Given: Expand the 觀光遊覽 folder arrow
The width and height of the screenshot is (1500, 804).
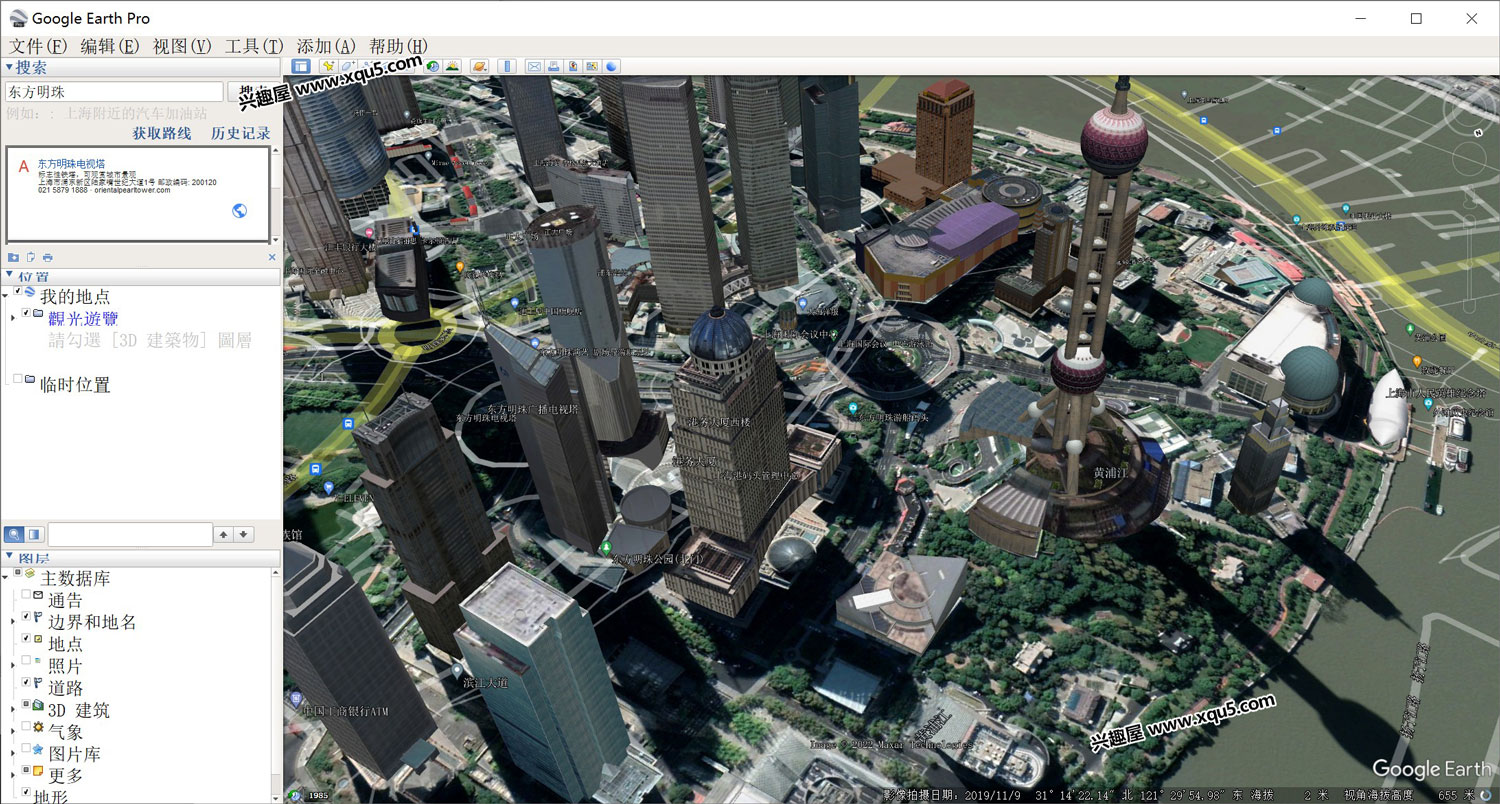Looking at the screenshot, I should coord(12,318).
